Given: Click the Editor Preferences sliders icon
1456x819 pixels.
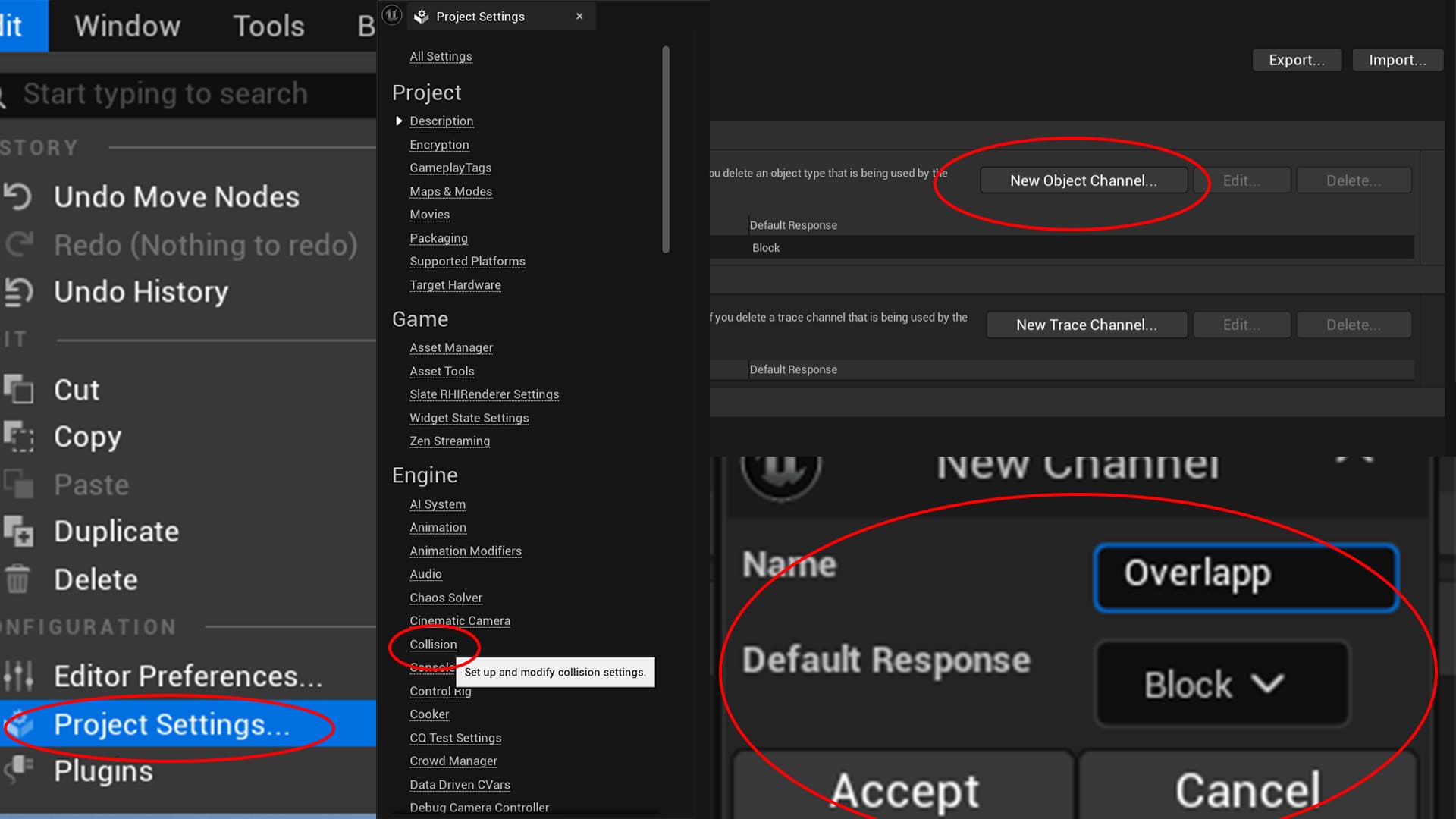Looking at the screenshot, I should (x=18, y=676).
